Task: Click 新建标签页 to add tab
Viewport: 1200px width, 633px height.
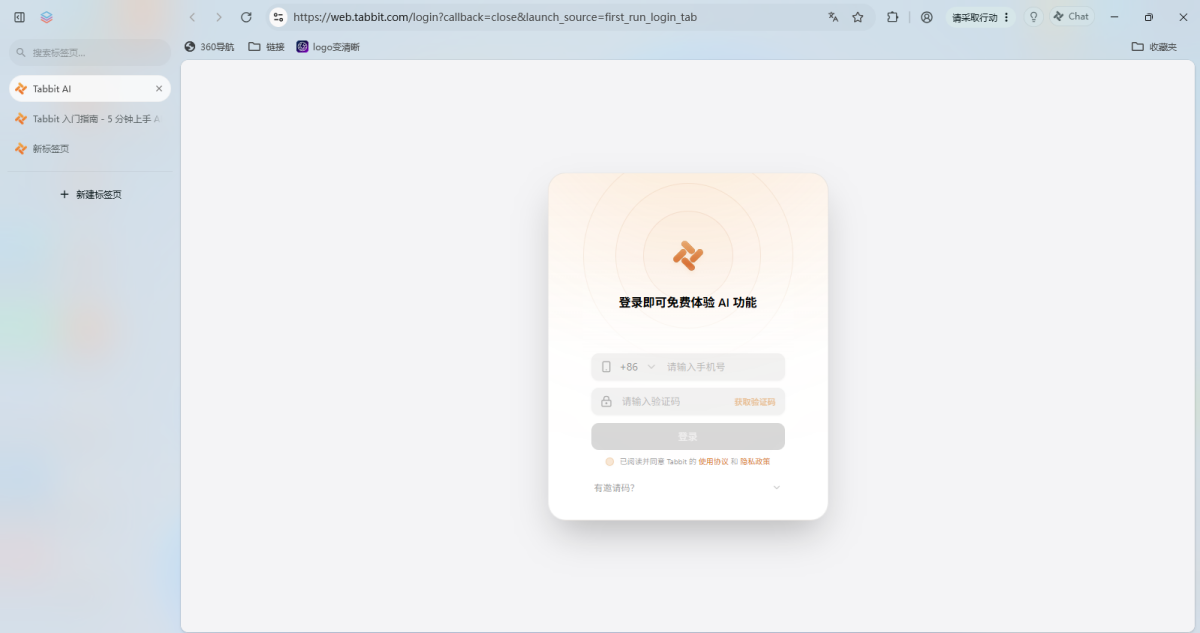Action: [x=90, y=194]
